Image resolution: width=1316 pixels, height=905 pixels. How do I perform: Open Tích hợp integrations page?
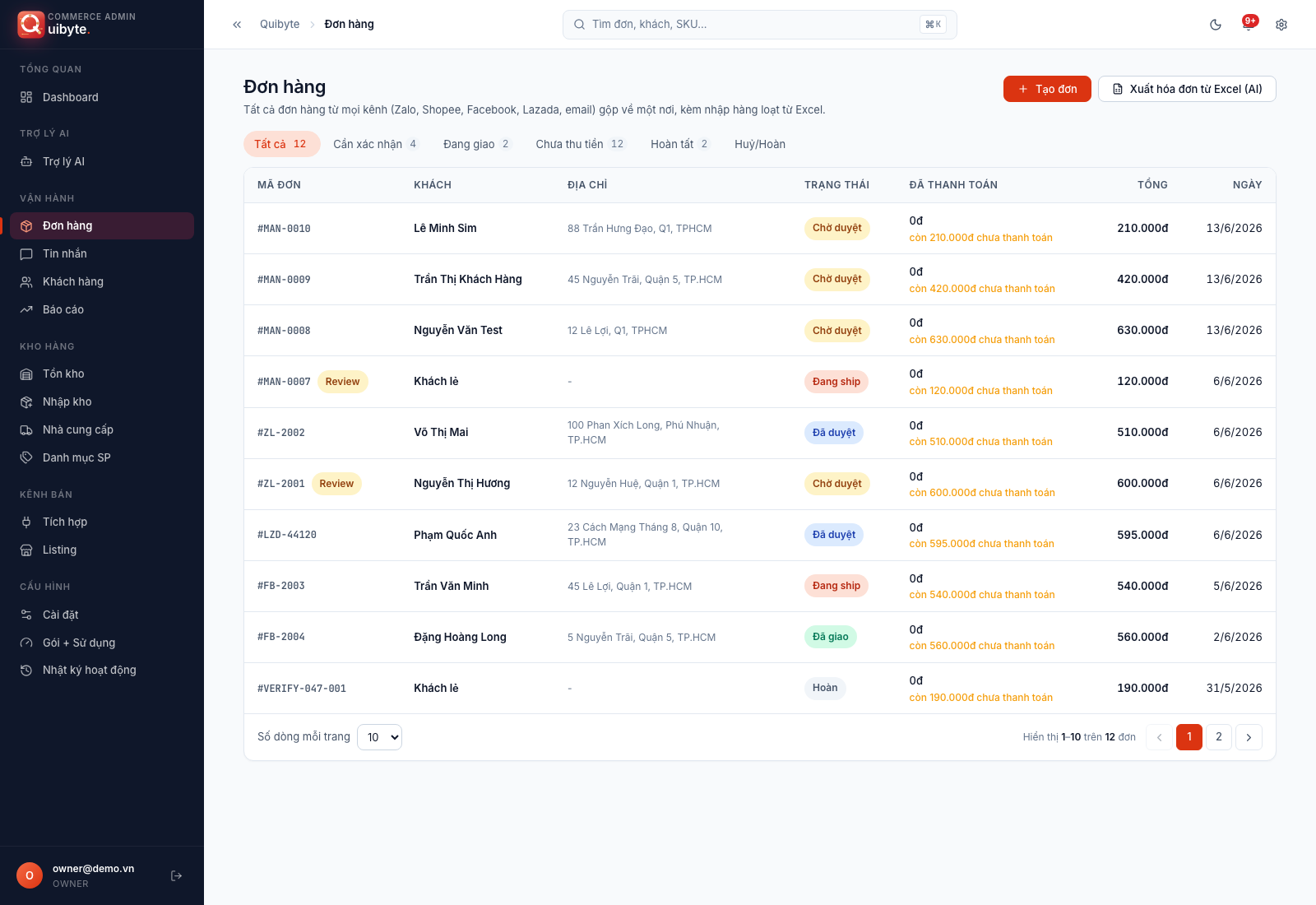click(x=102, y=522)
